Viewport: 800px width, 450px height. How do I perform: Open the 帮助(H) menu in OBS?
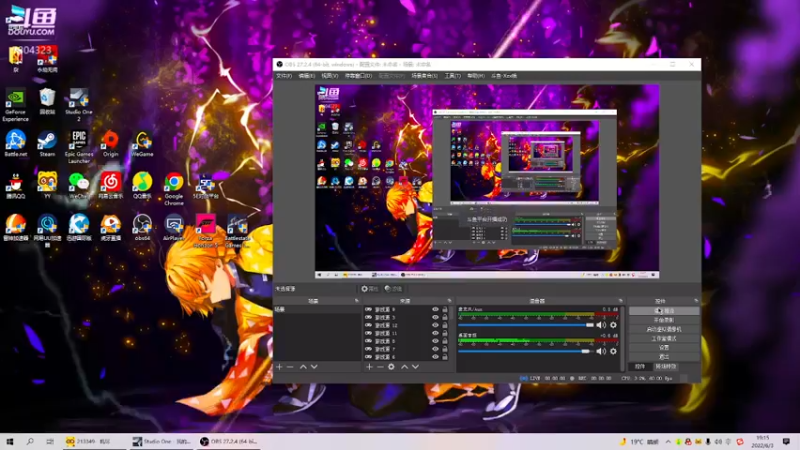point(476,76)
